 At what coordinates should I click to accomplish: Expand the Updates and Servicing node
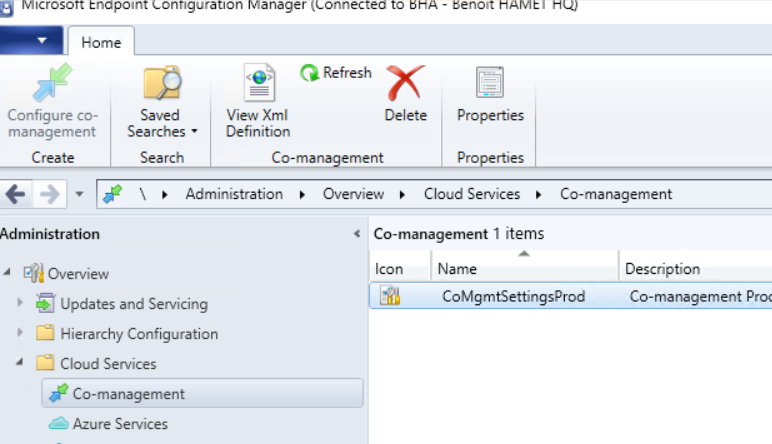[20, 303]
